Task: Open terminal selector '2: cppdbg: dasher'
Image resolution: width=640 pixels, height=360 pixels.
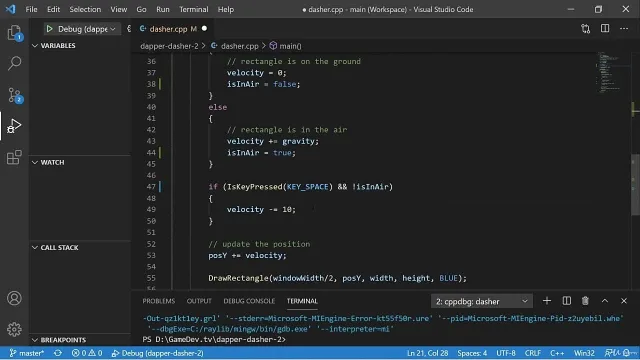Action: click(482, 302)
